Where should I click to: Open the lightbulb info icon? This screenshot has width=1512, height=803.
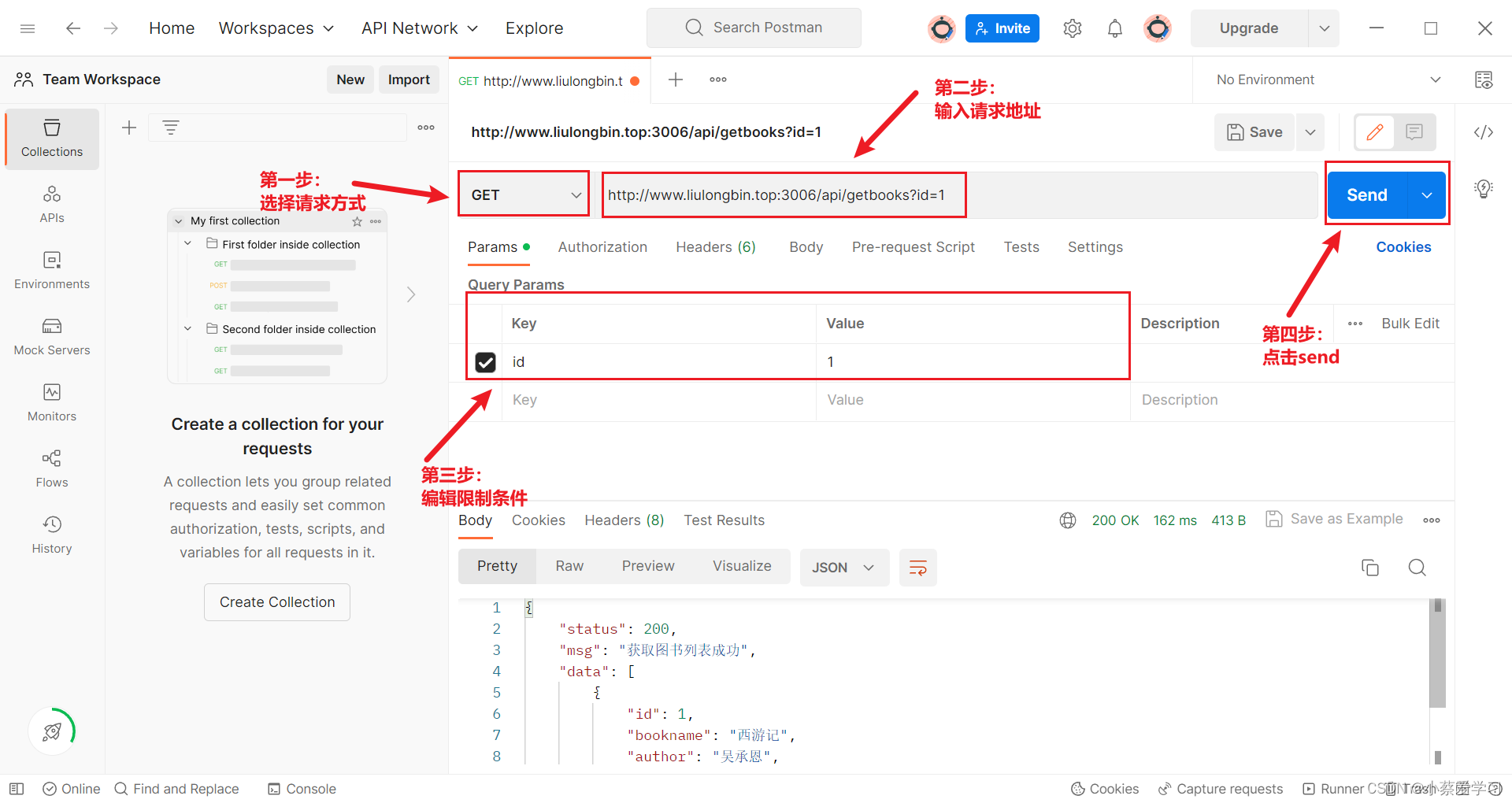[x=1484, y=189]
